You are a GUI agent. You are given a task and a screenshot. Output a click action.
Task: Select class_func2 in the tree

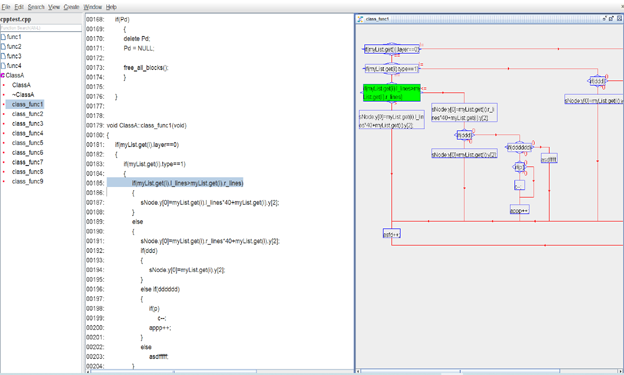pyautogui.click(x=27, y=114)
